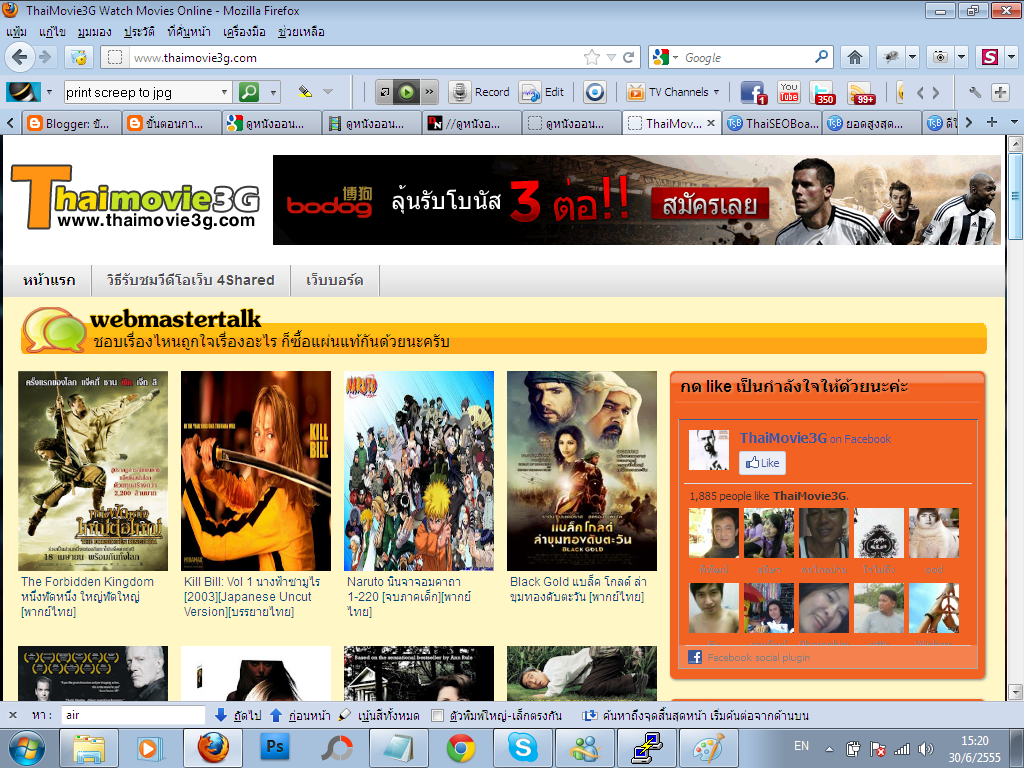1024x768 pixels.
Task: Switch to the Blogger tab
Action: (70, 123)
